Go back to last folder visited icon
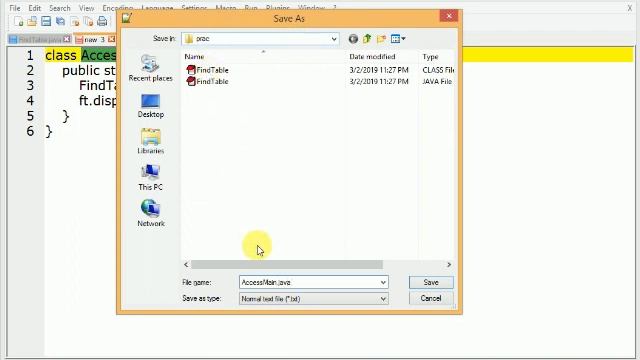 [353, 39]
